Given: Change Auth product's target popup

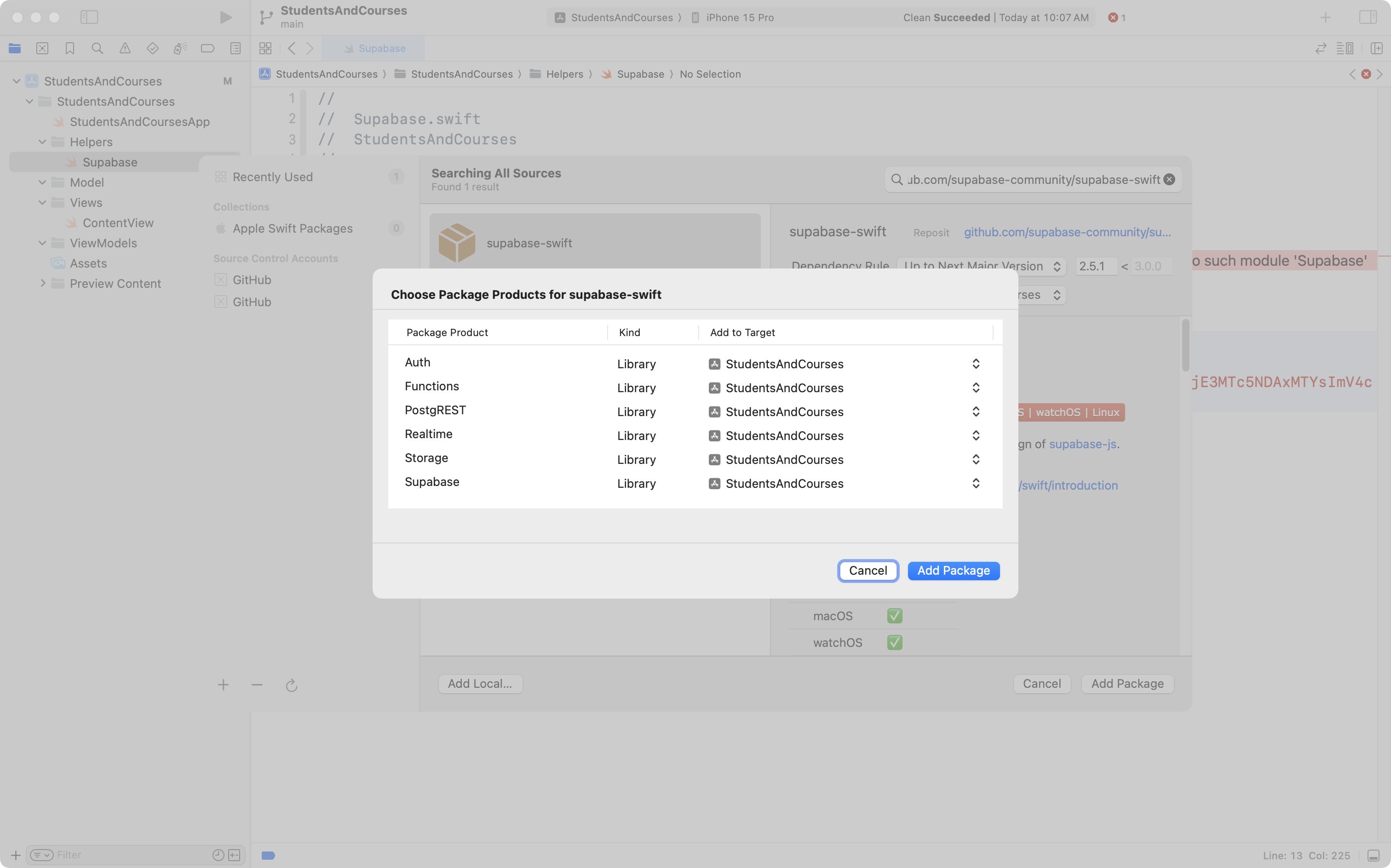Looking at the screenshot, I should click(975, 364).
